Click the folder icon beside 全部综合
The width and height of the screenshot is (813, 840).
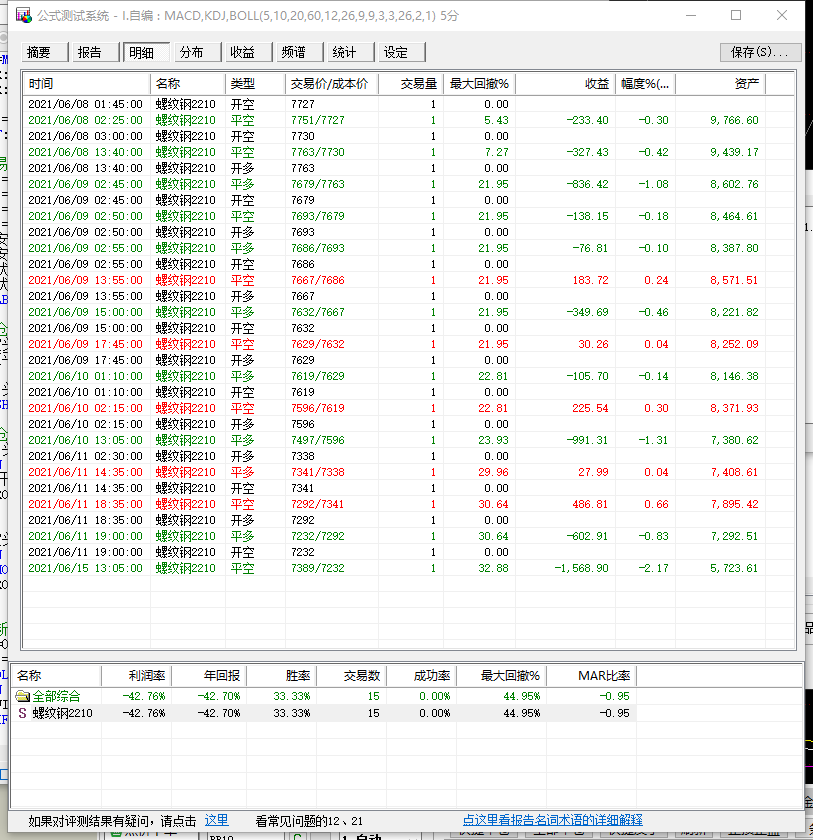[22, 696]
